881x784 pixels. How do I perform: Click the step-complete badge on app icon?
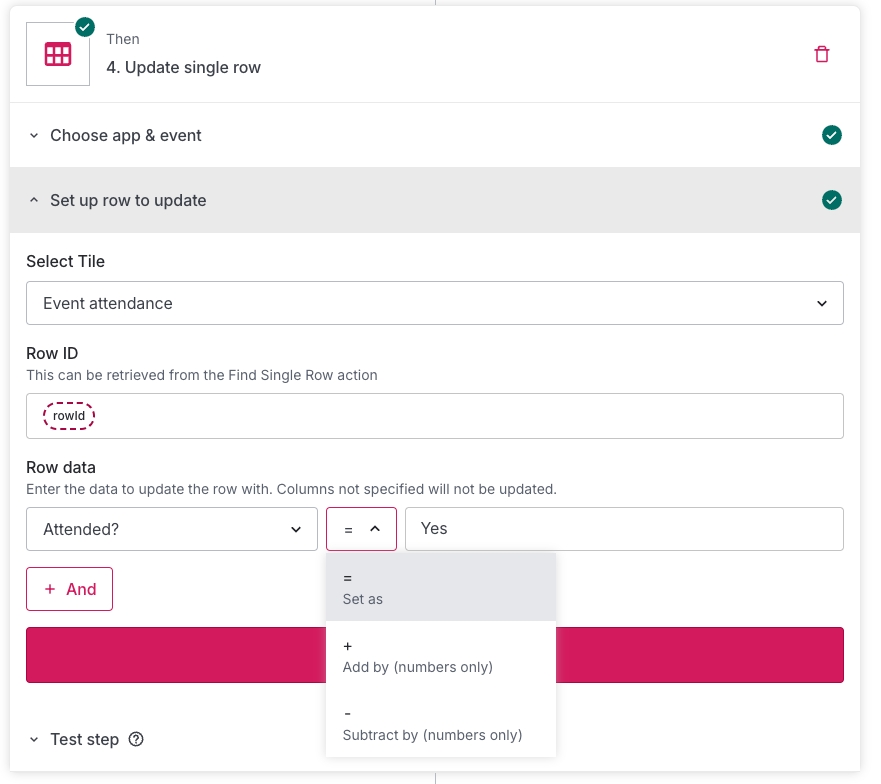(85, 27)
